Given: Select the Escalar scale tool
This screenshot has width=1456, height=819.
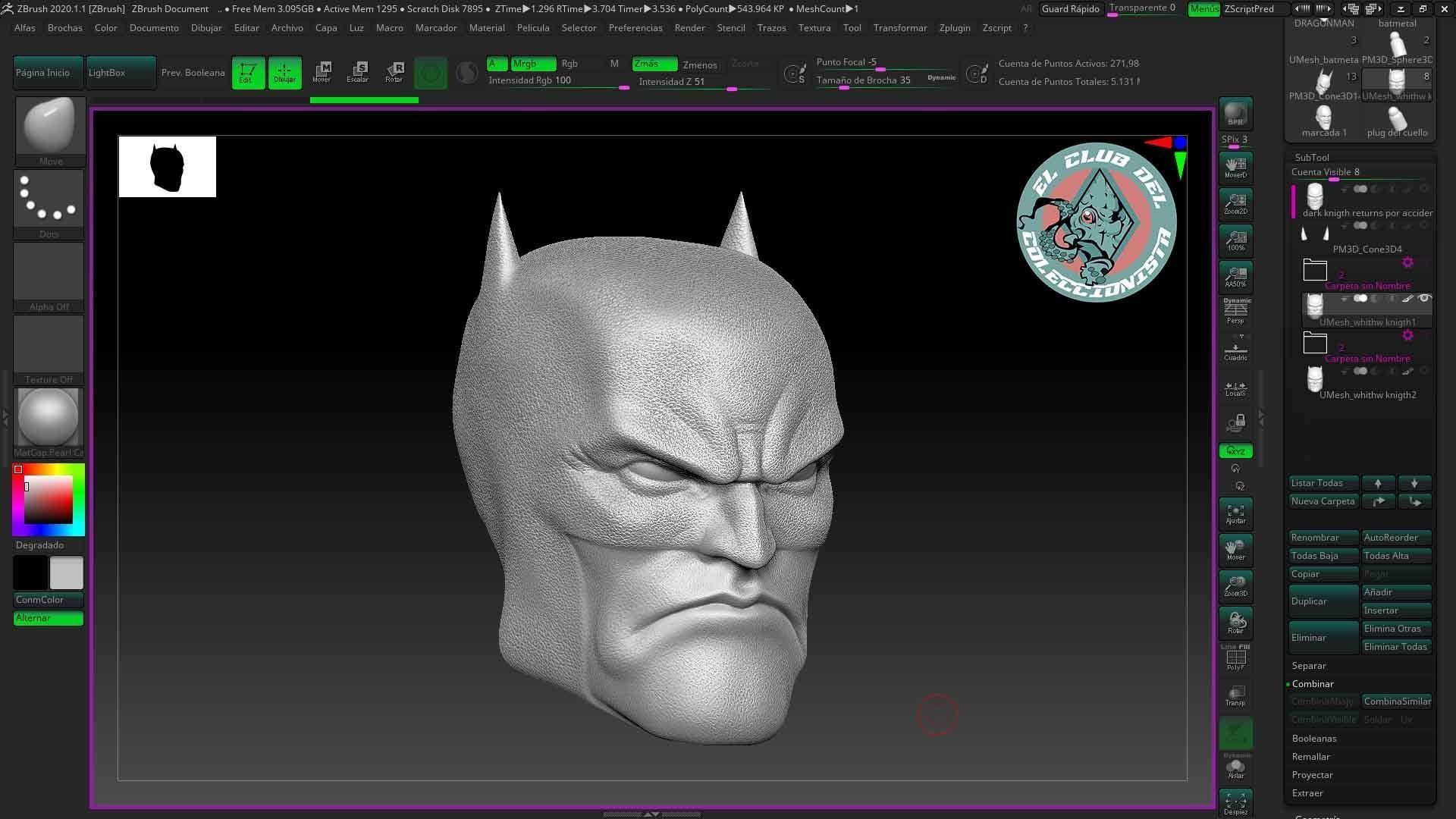Looking at the screenshot, I should point(358,73).
